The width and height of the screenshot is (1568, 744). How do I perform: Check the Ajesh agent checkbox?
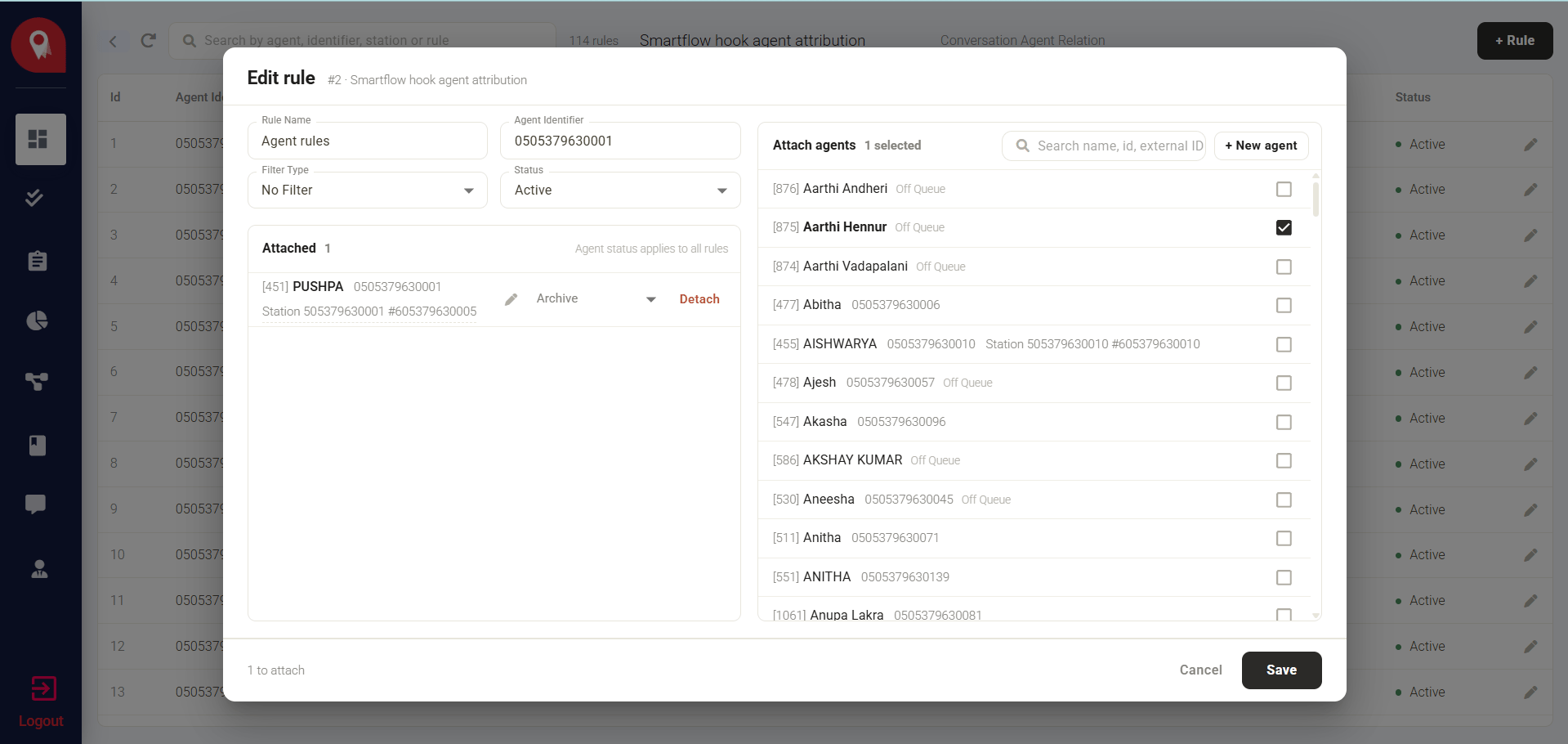pyautogui.click(x=1284, y=383)
